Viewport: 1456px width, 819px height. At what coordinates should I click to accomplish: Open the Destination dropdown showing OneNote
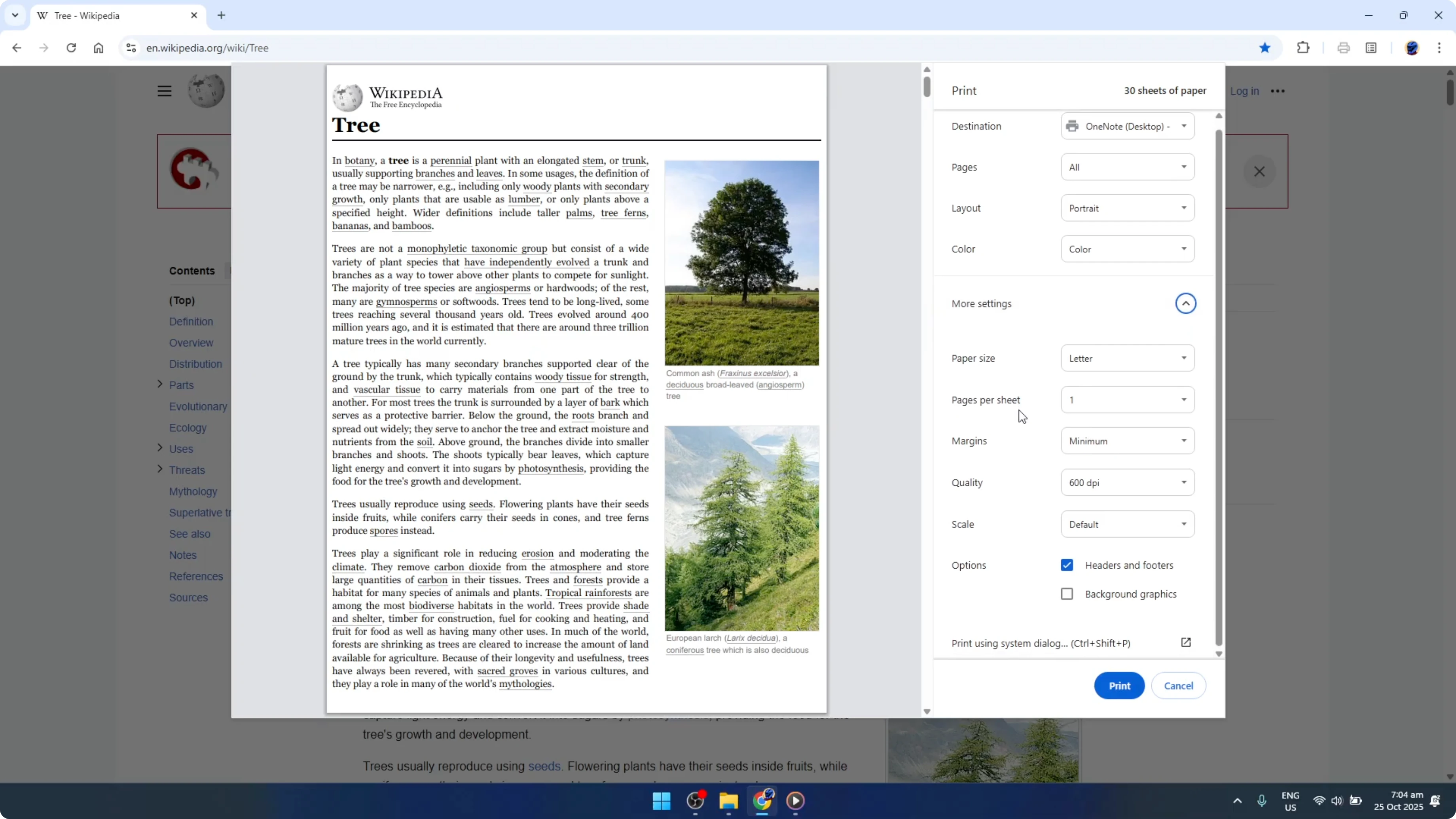tap(1128, 126)
